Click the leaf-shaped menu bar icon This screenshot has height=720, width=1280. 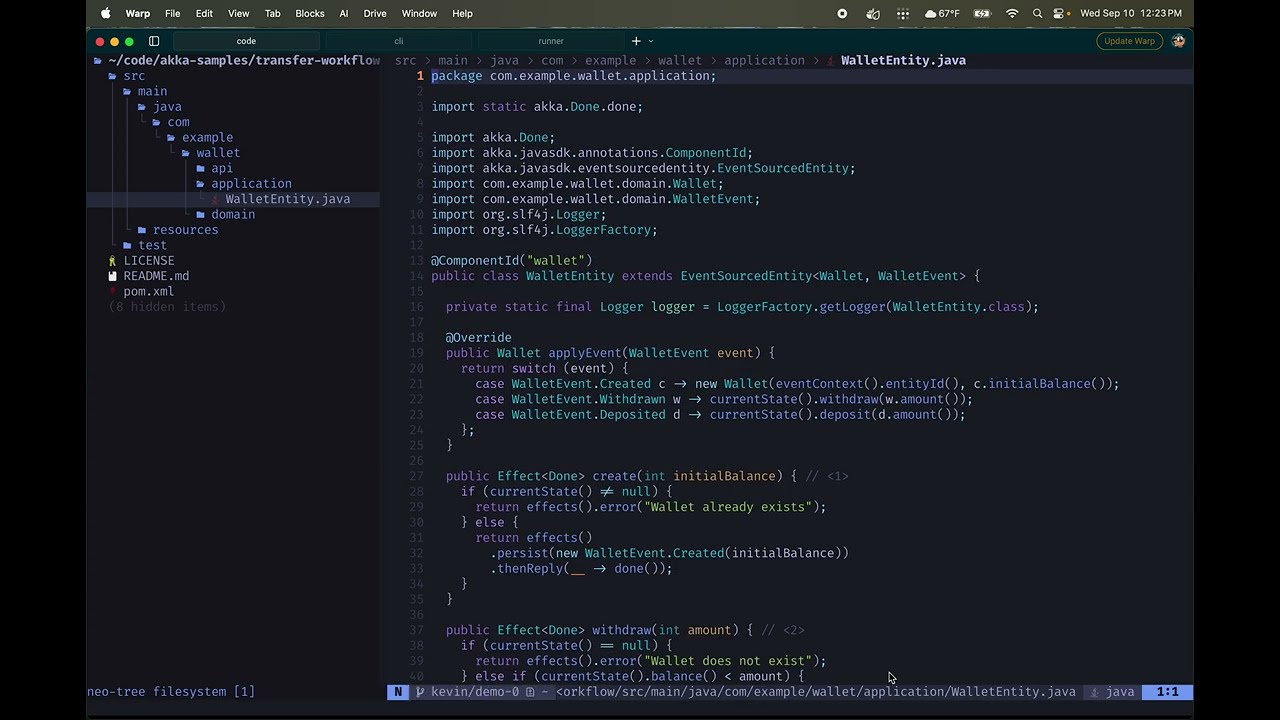point(873,13)
